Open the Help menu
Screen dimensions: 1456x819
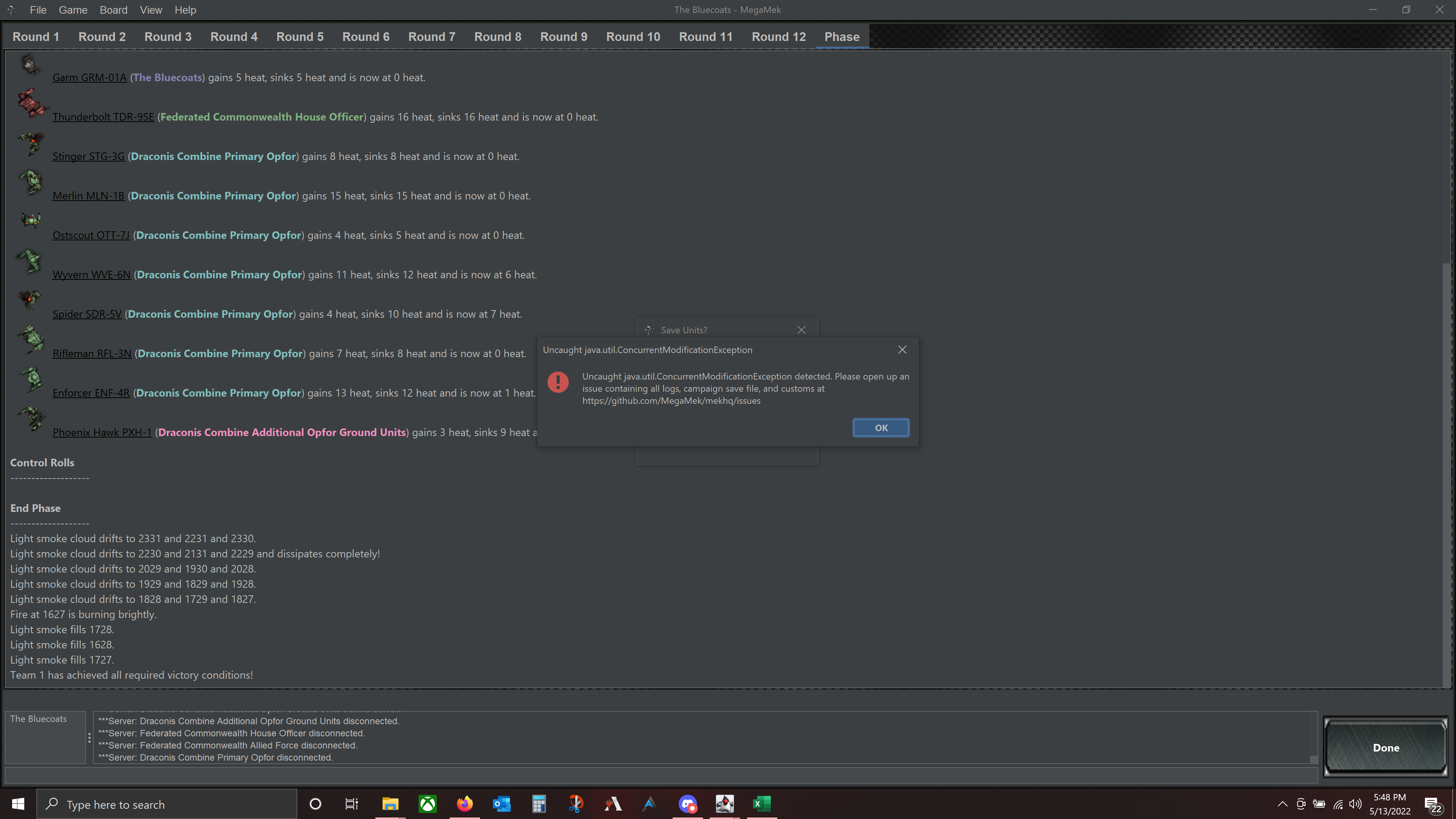point(185,9)
